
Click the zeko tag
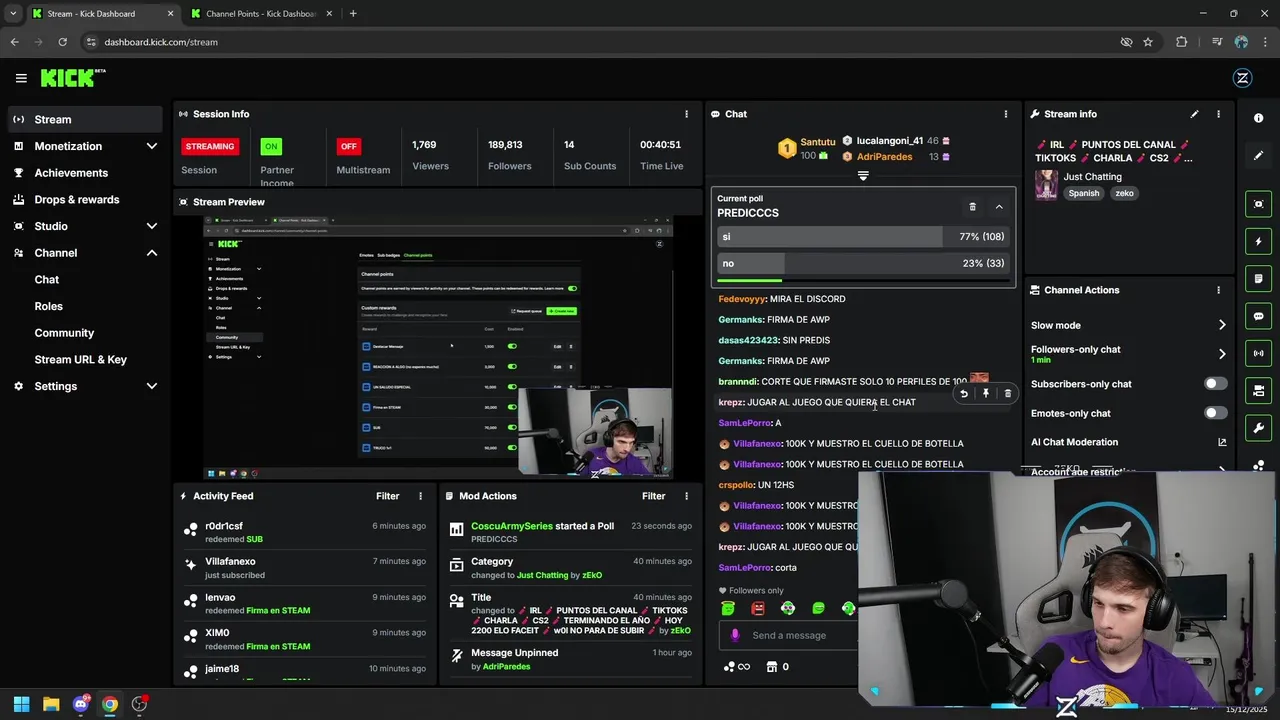(x=1125, y=194)
